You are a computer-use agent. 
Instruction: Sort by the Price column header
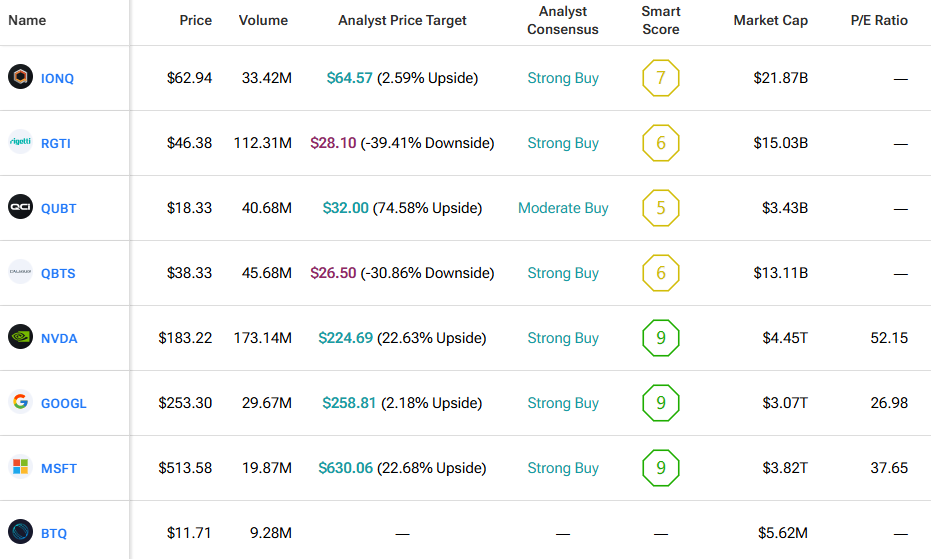click(195, 20)
